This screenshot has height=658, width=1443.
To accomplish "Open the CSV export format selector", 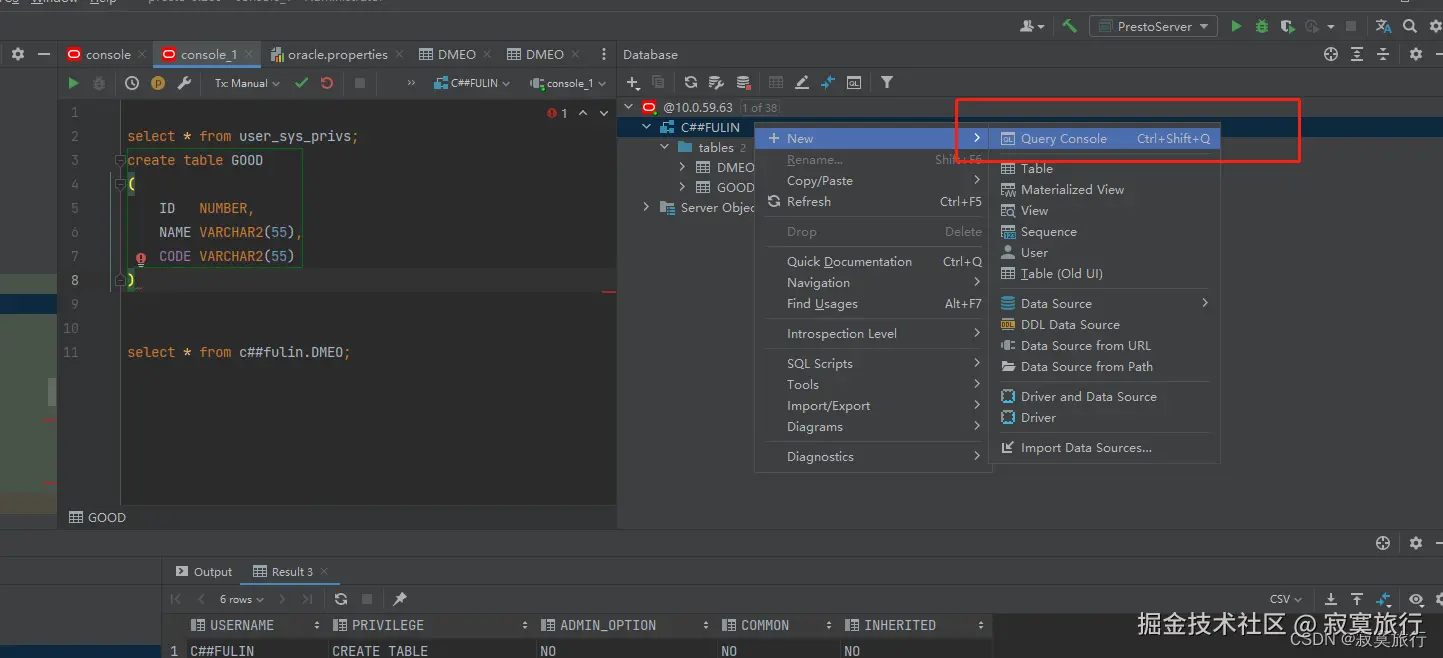I will tap(1285, 599).
